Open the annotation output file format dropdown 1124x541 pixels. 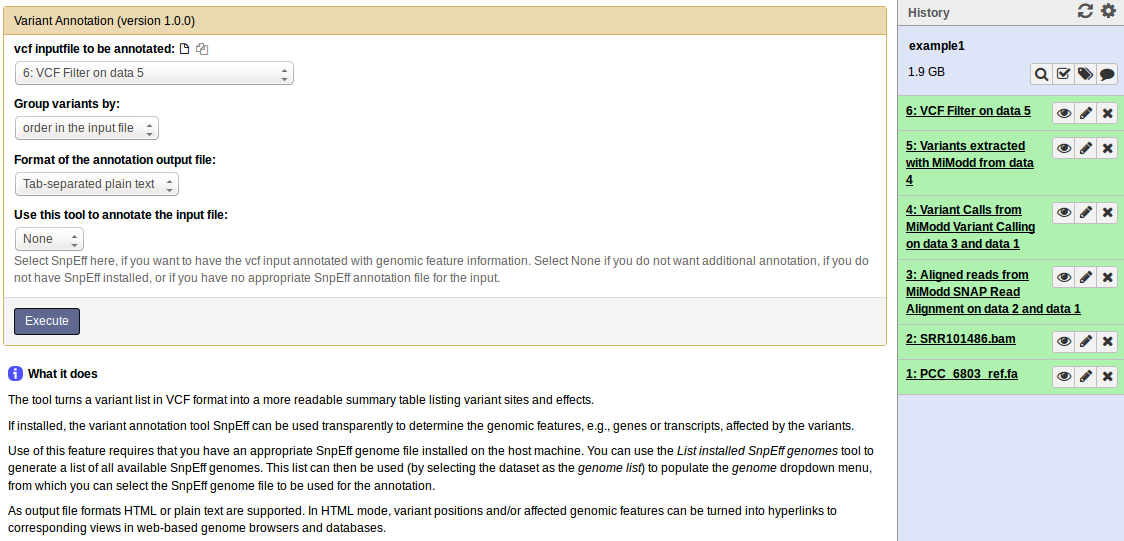[97, 184]
